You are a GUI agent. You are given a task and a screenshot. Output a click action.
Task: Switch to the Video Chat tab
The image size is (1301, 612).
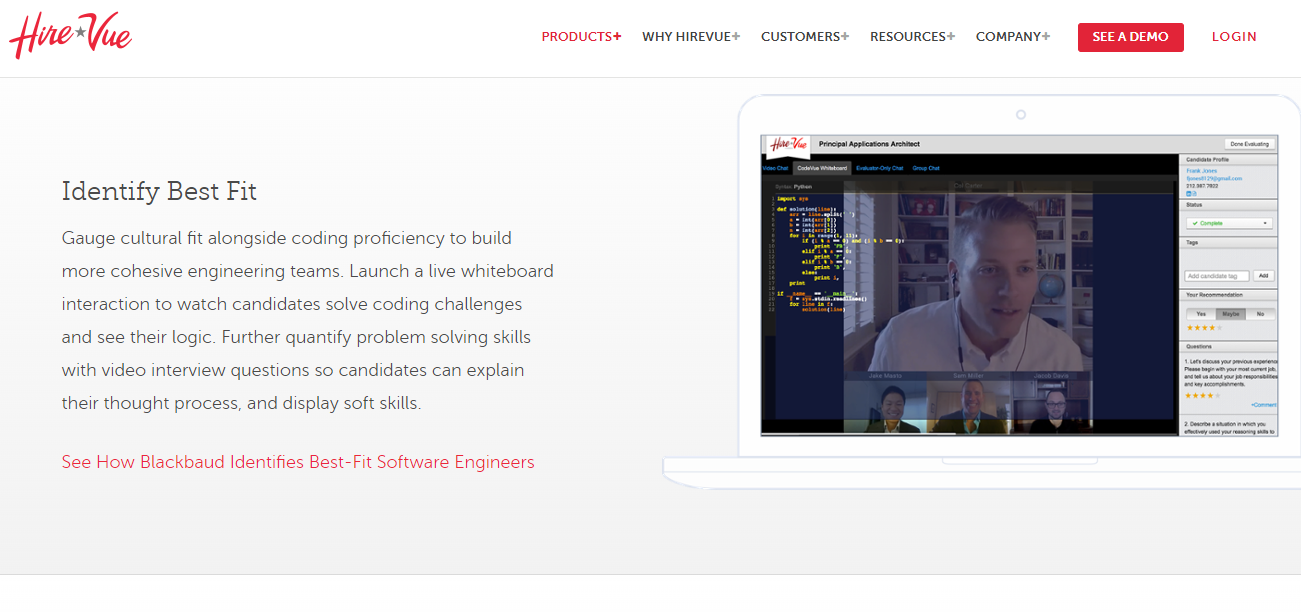[x=776, y=168]
